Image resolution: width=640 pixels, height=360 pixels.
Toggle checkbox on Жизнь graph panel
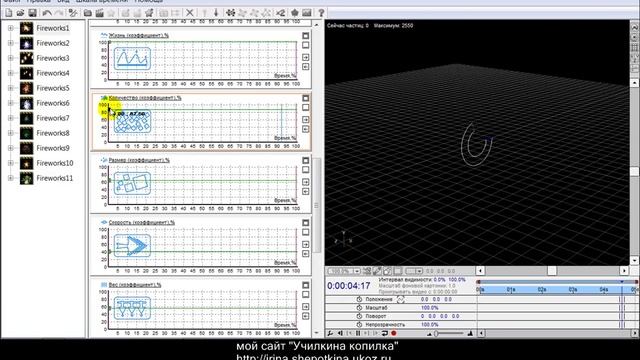pos(306,45)
